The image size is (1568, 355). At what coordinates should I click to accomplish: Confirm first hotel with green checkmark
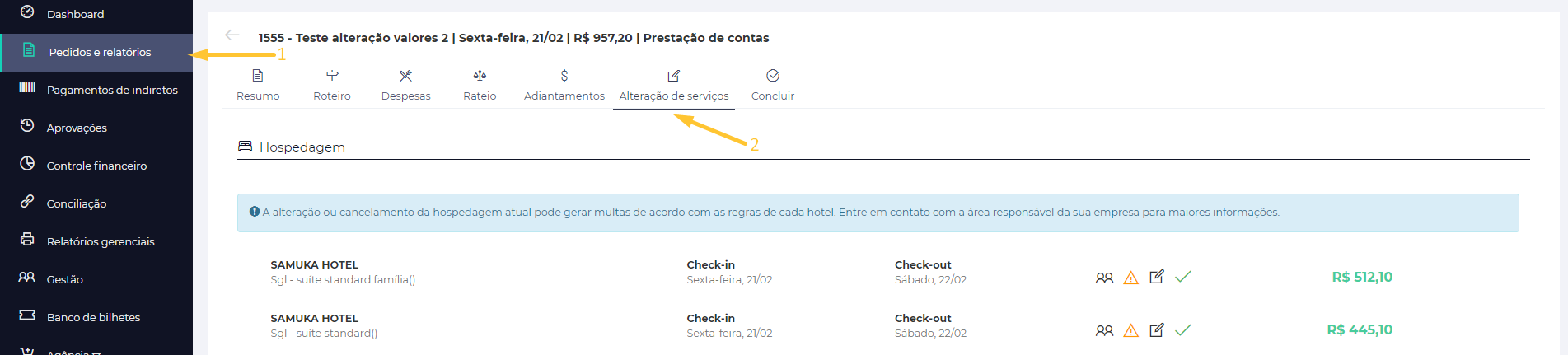(x=1183, y=277)
